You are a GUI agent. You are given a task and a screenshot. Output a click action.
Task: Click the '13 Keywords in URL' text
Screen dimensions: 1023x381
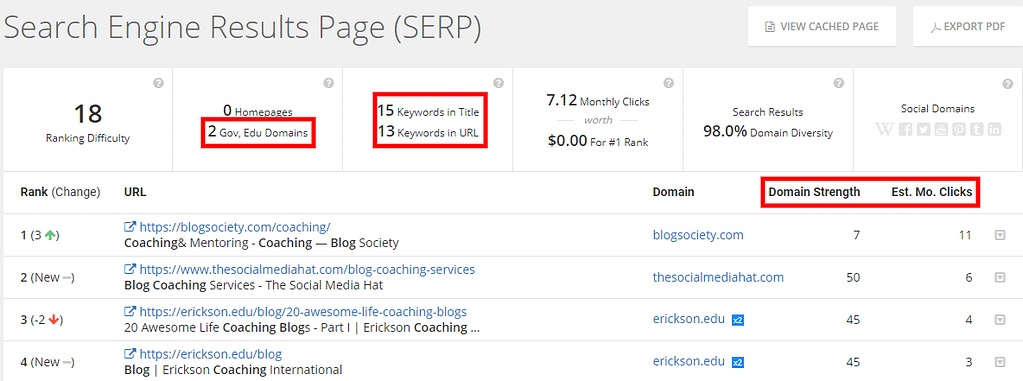click(x=428, y=132)
